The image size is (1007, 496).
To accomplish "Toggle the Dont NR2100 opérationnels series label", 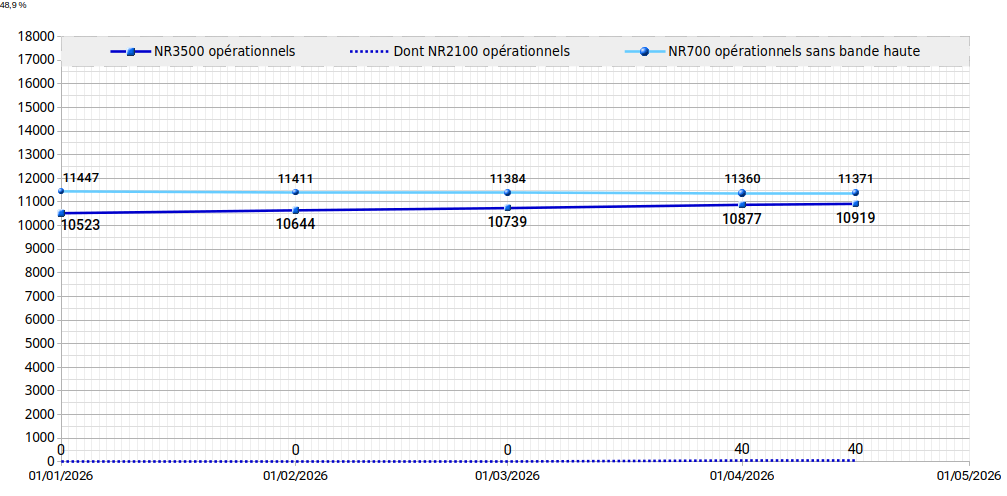I will click(x=489, y=51).
